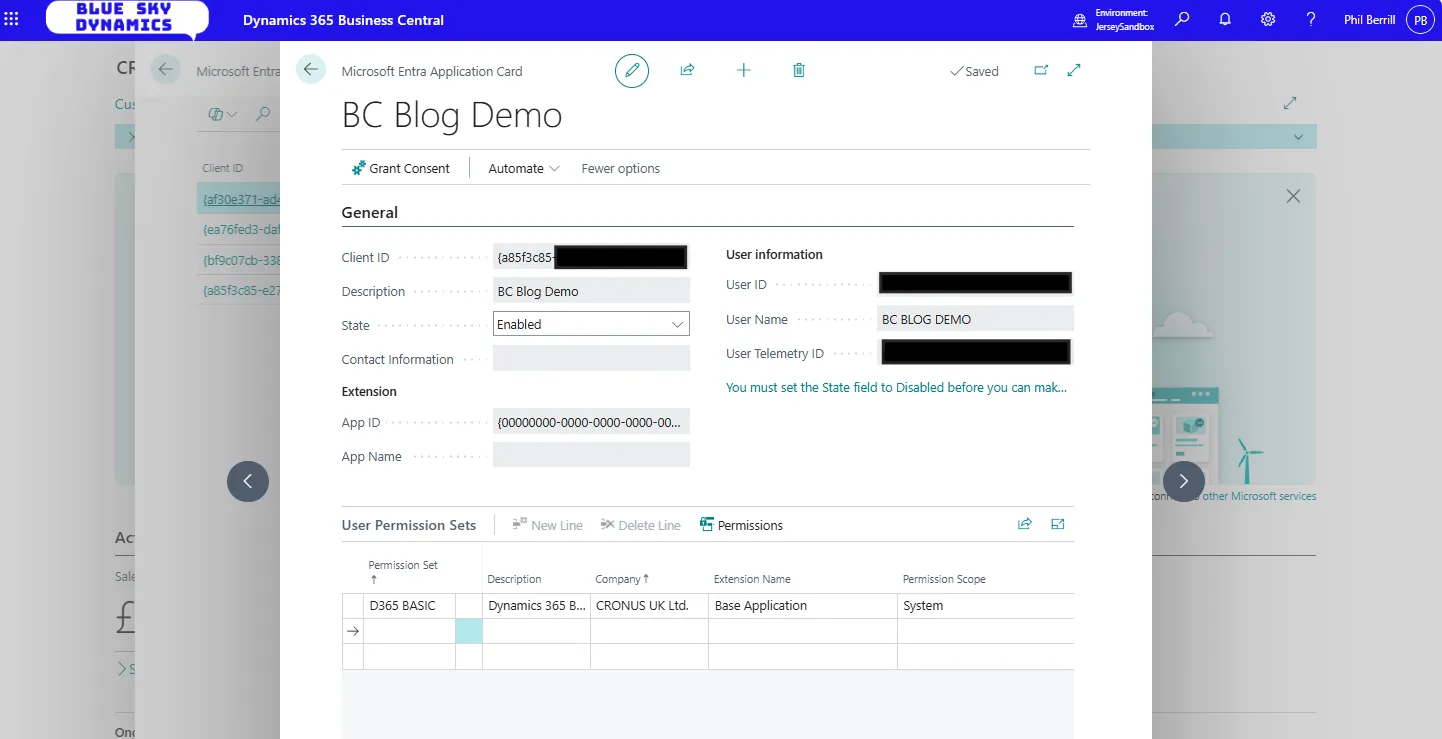Click the new row selector arrow
1442x739 pixels.
pyautogui.click(x=352, y=631)
